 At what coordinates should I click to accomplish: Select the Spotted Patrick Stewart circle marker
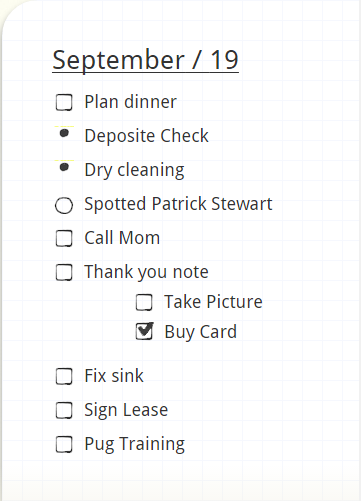64,205
